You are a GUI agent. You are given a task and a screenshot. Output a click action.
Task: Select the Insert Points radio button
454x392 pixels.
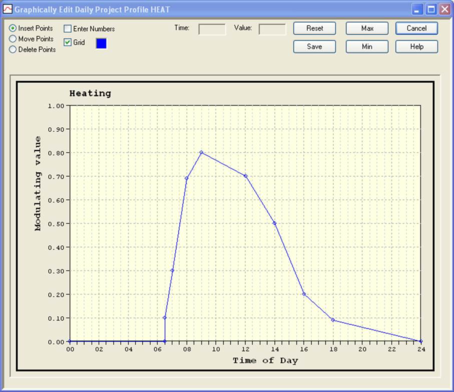(x=13, y=28)
